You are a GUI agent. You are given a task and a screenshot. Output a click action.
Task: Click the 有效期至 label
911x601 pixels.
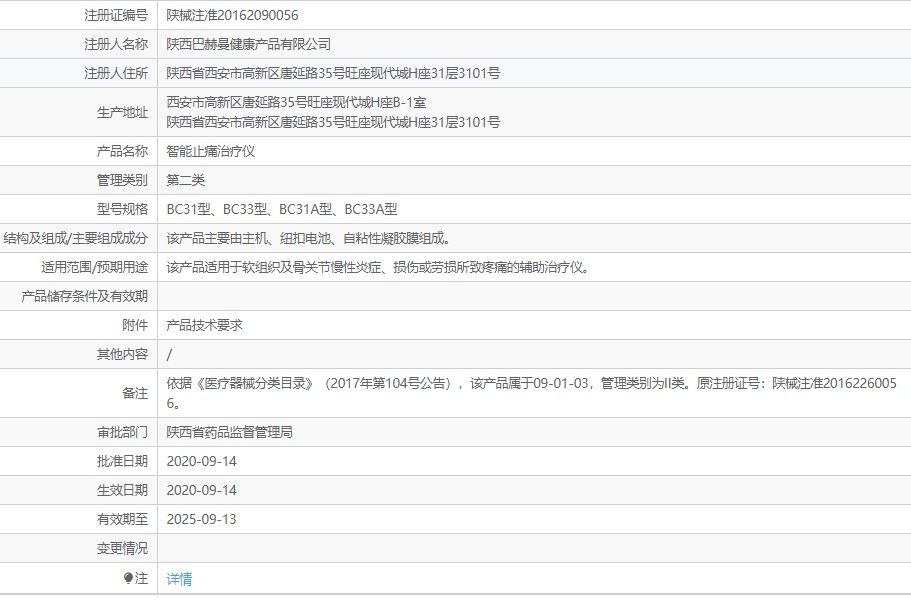pyautogui.click(x=123, y=520)
